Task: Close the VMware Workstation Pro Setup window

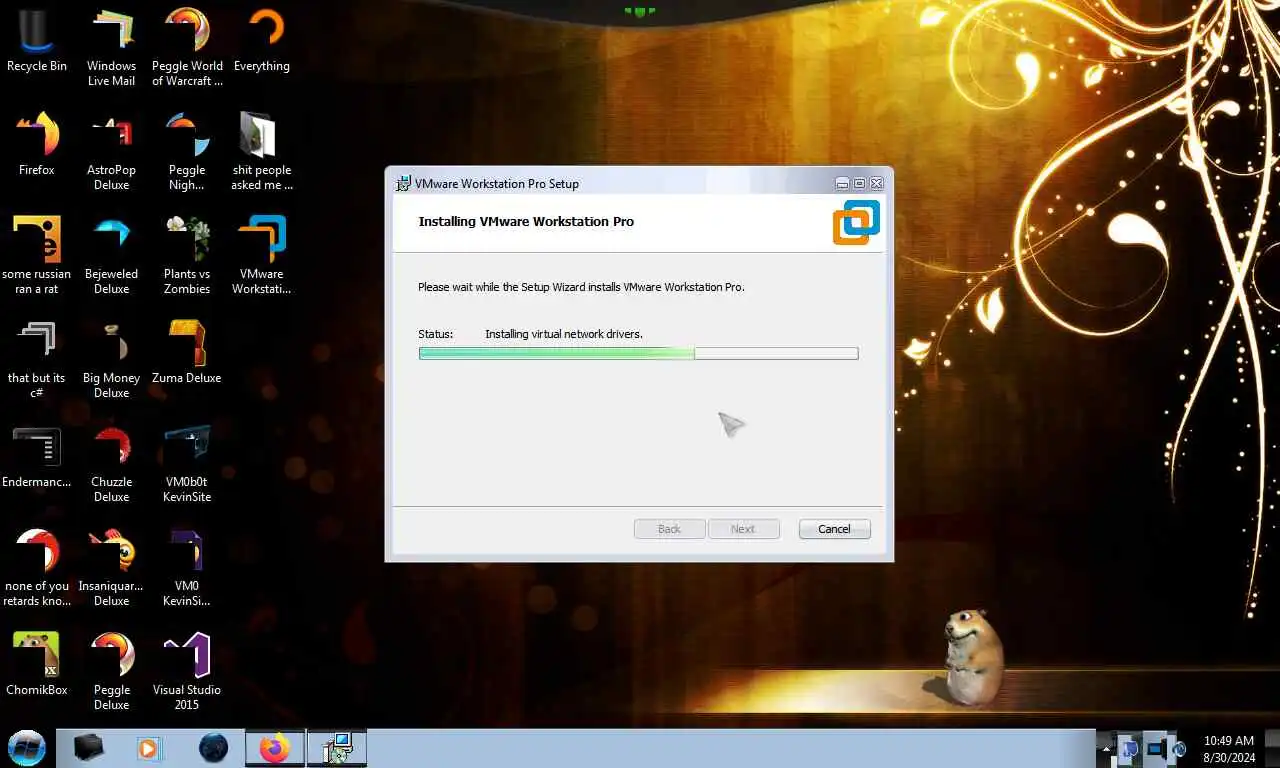Action: pyautogui.click(x=876, y=183)
